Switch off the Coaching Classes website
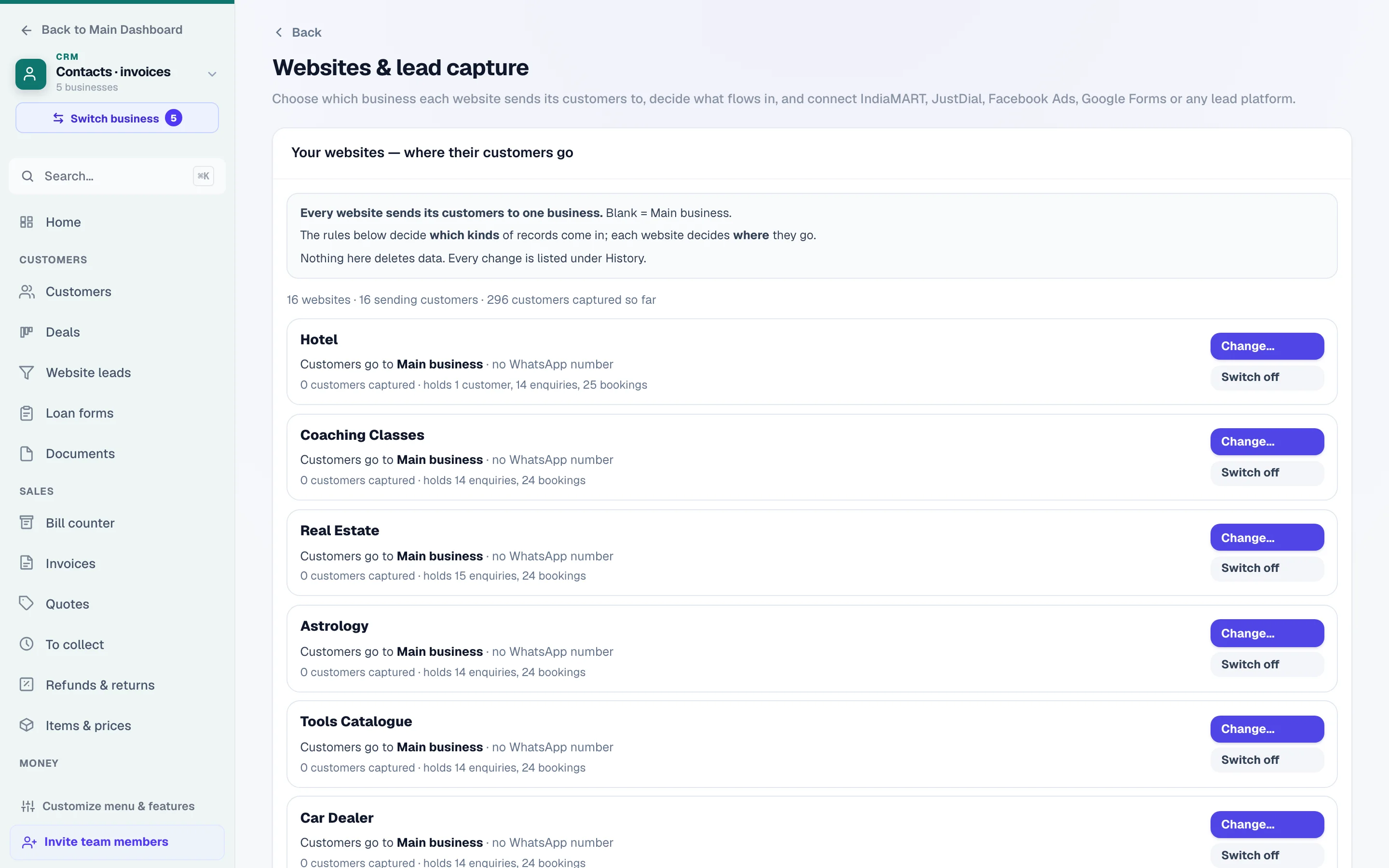 pos(1267,473)
